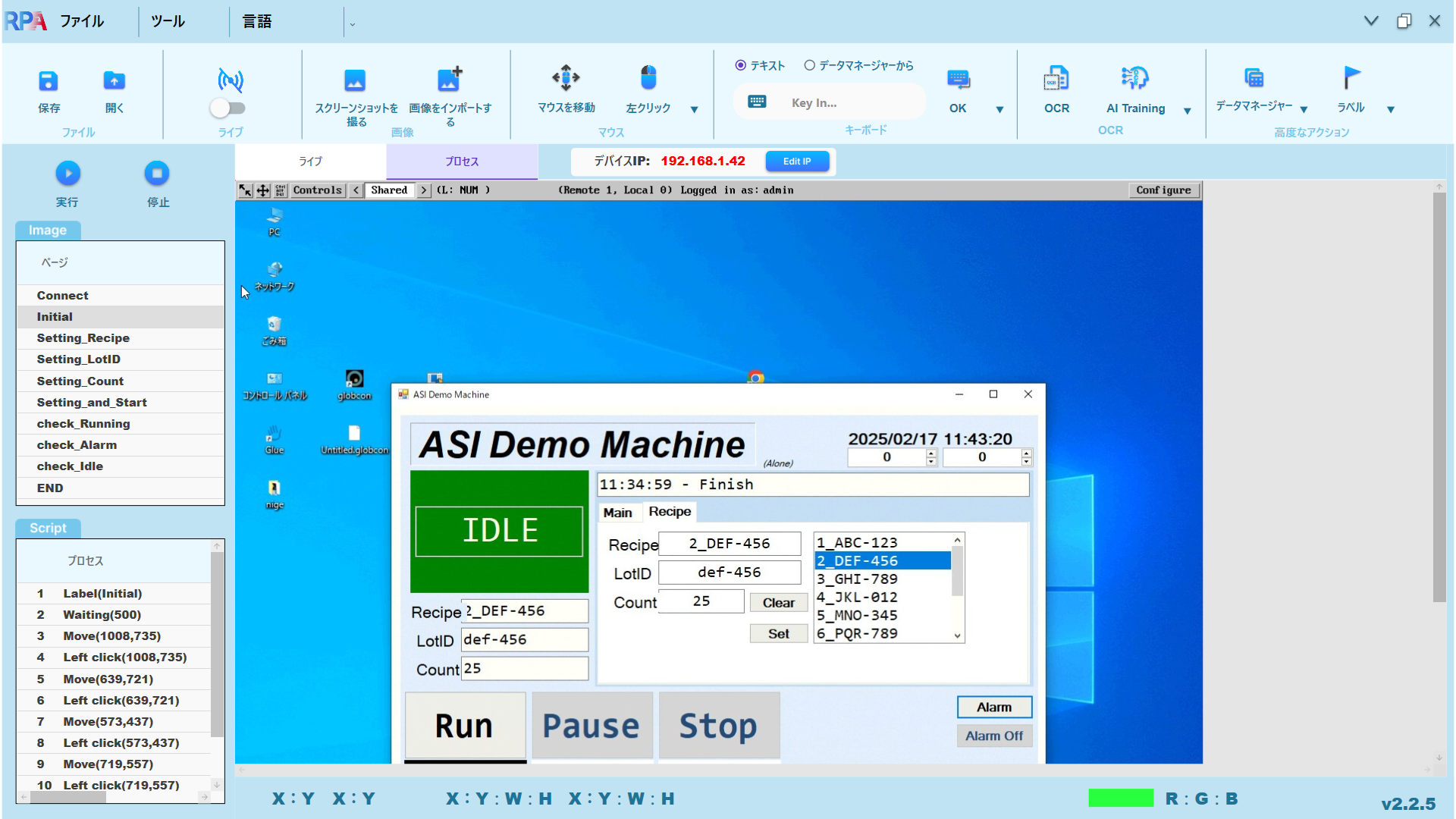Click the AI Training icon
Viewport: 1456px width, 819px height.
click(x=1135, y=78)
